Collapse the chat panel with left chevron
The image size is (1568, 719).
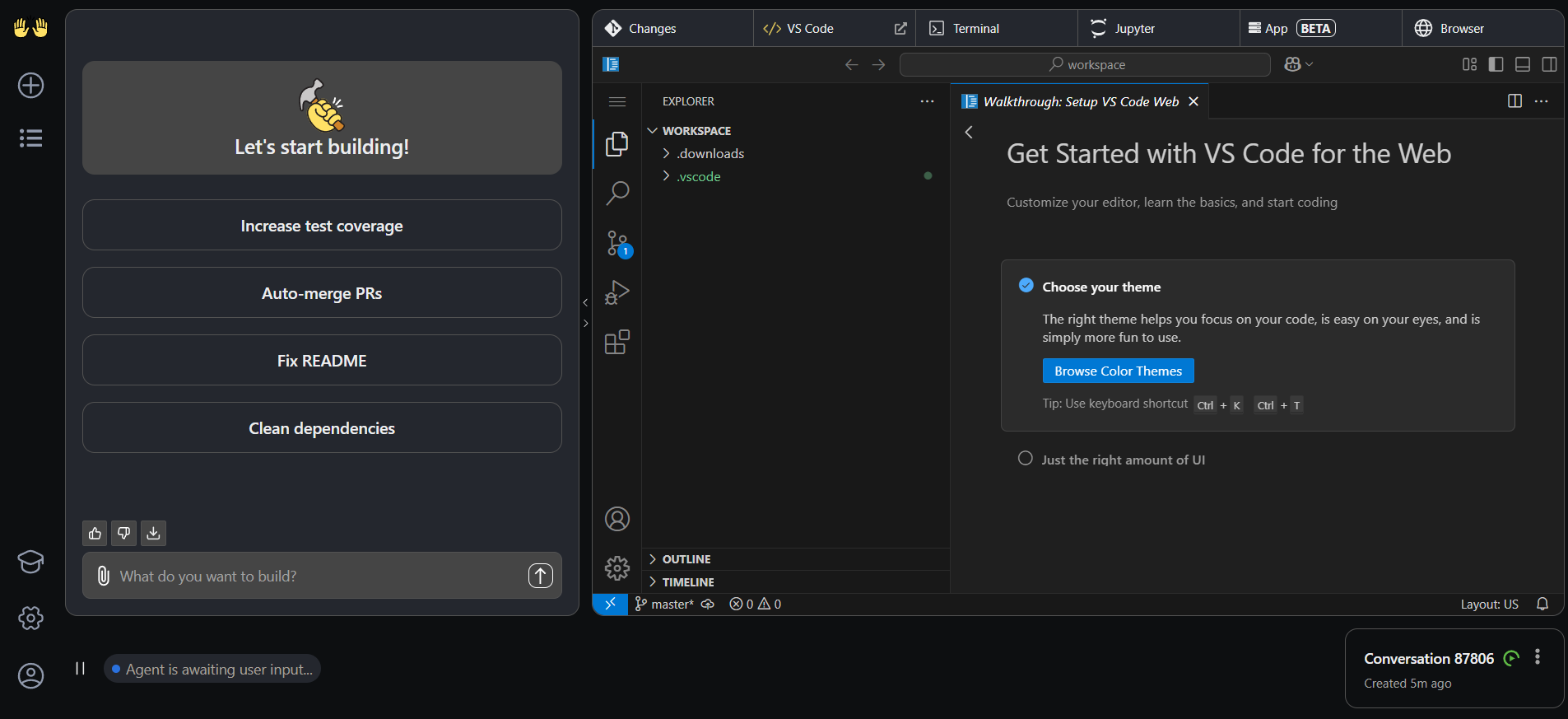(585, 302)
